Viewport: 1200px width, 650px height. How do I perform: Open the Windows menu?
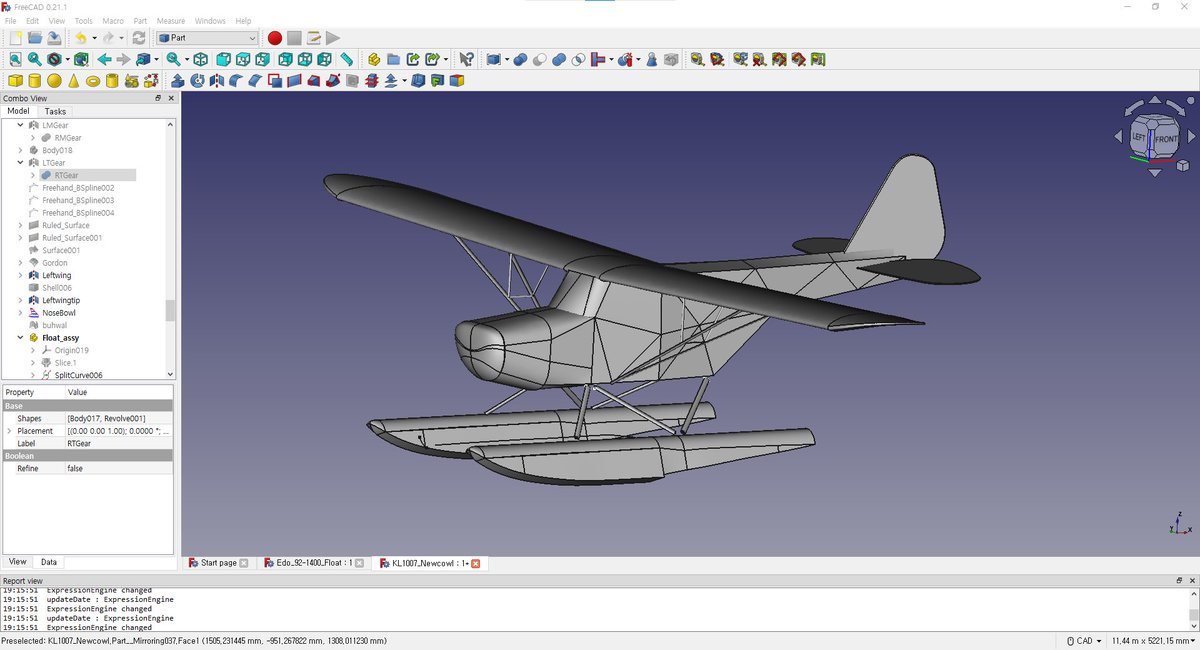pos(210,21)
